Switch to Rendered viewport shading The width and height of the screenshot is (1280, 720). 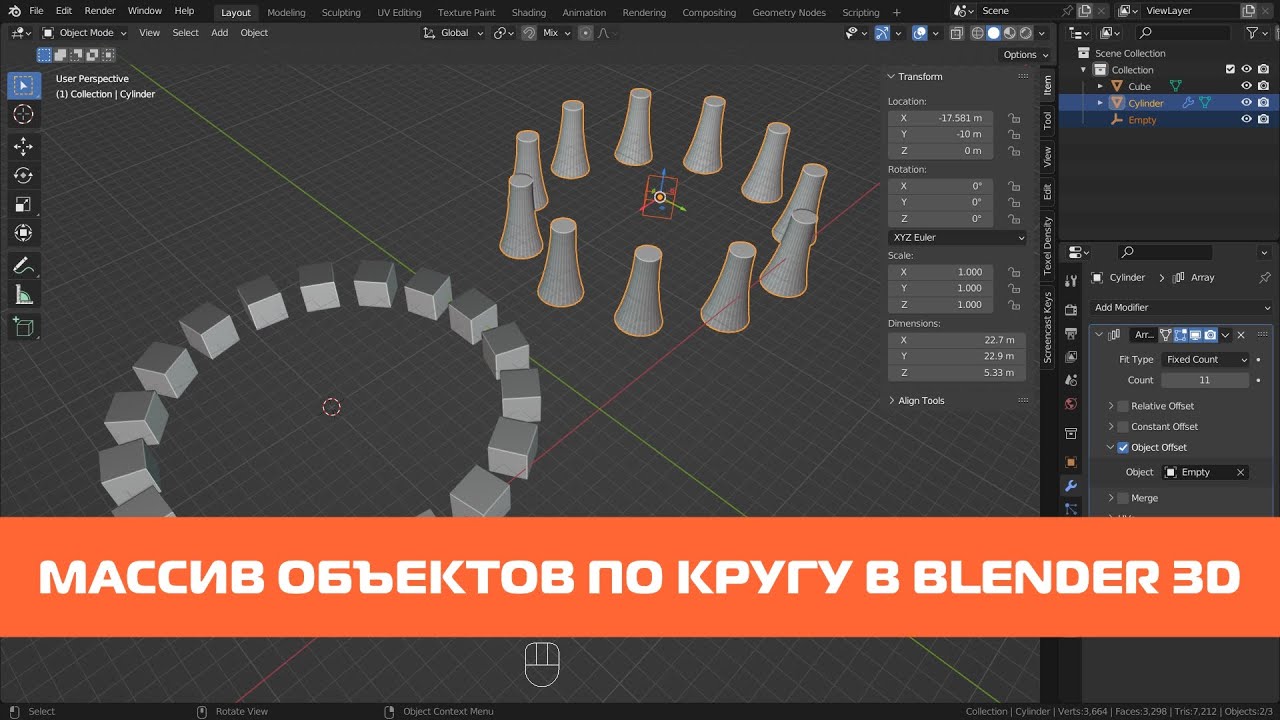(x=1026, y=33)
